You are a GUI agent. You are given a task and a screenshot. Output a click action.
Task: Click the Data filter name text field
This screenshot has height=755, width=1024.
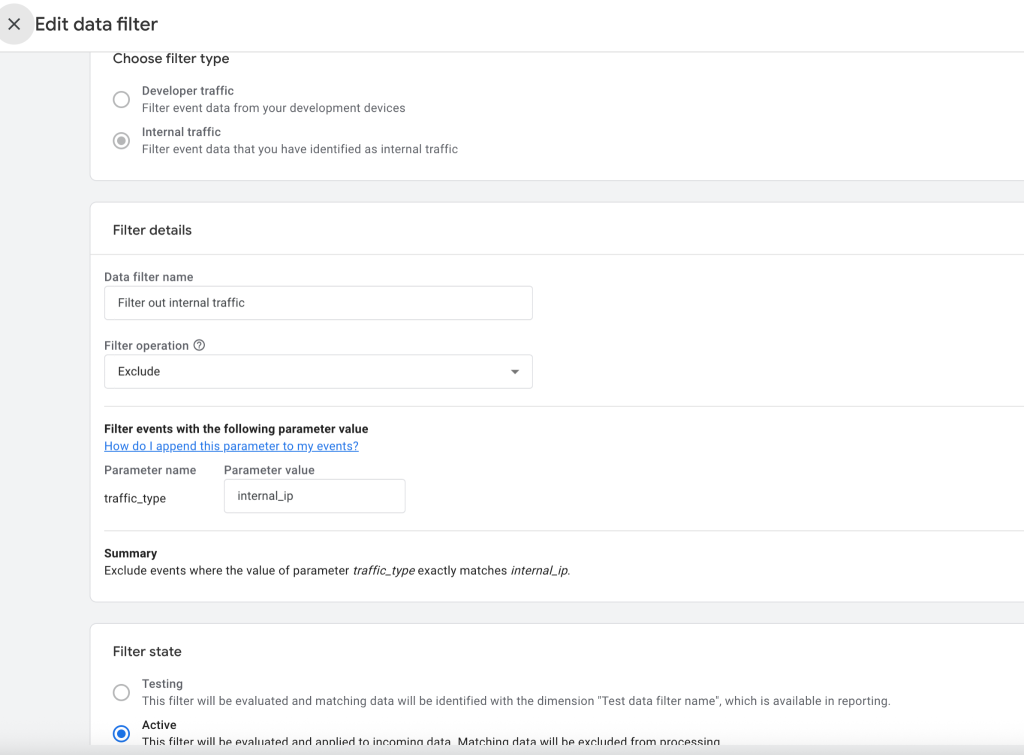click(x=318, y=303)
